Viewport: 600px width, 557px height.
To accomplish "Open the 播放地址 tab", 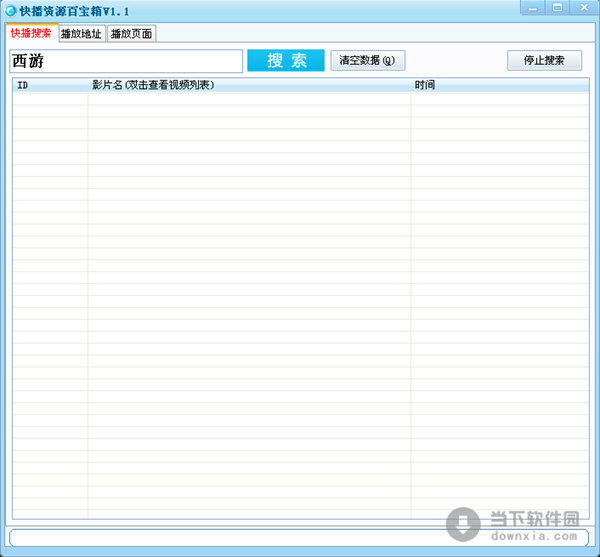I will (82, 34).
